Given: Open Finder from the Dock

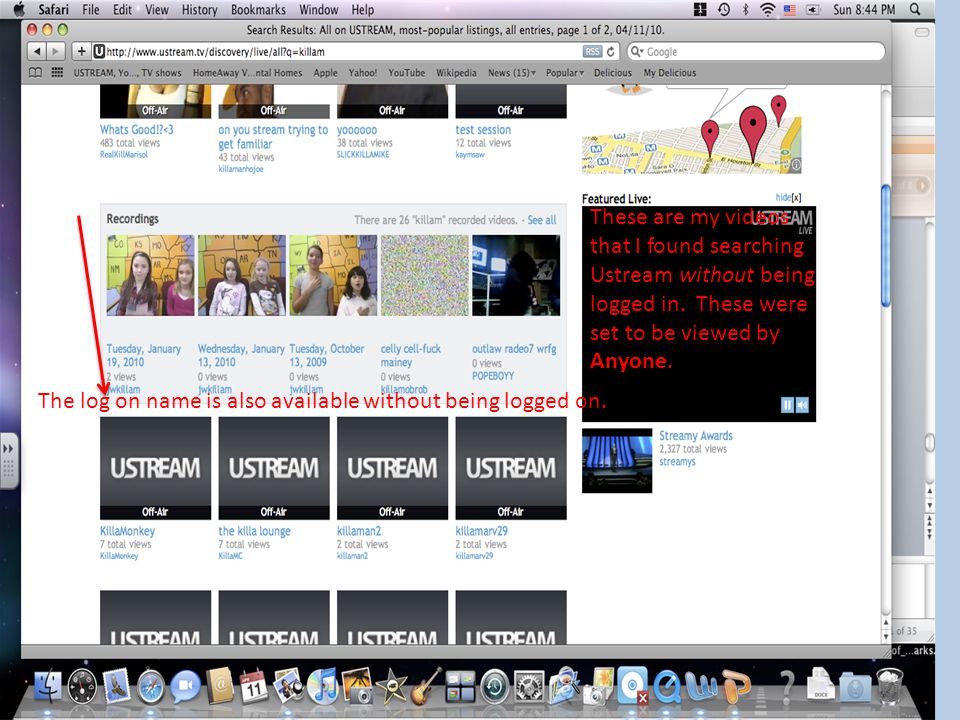Looking at the screenshot, I should click(x=48, y=686).
